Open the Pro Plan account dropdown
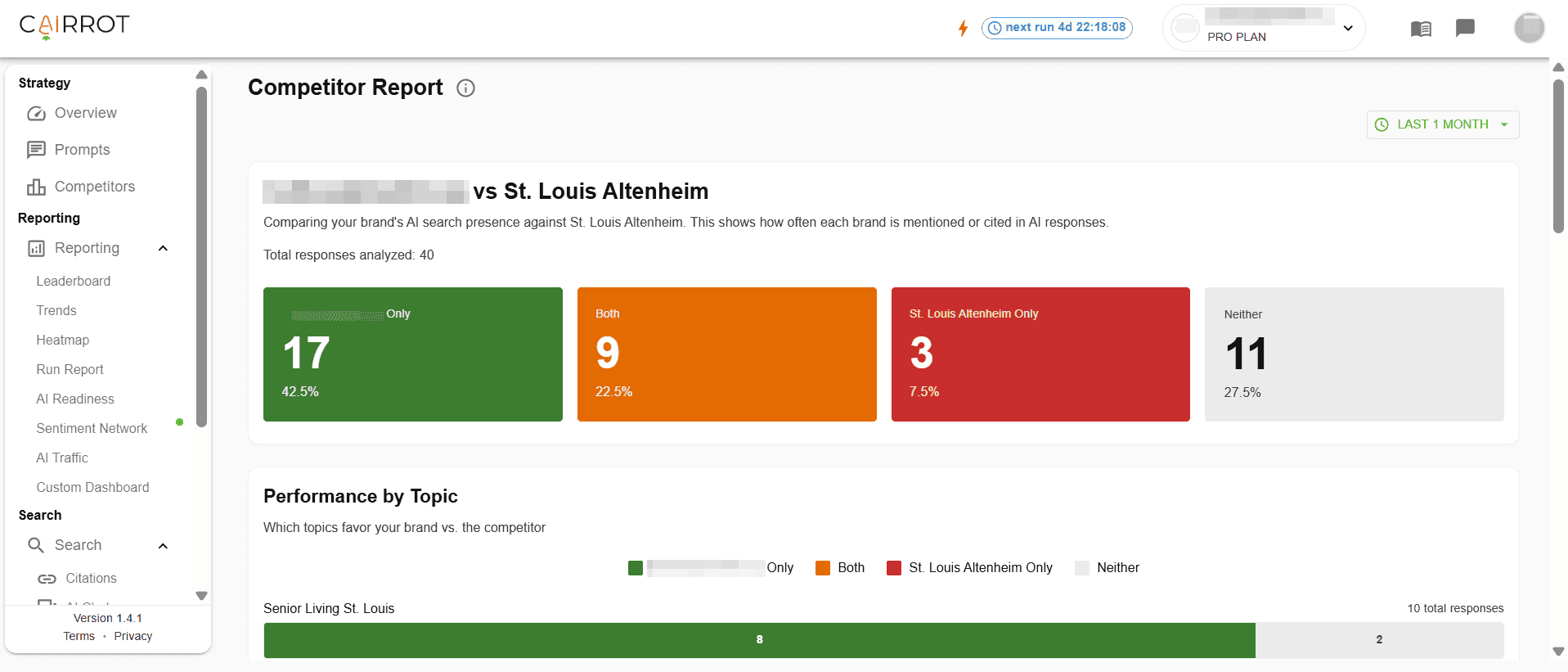 coord(1264,28)
